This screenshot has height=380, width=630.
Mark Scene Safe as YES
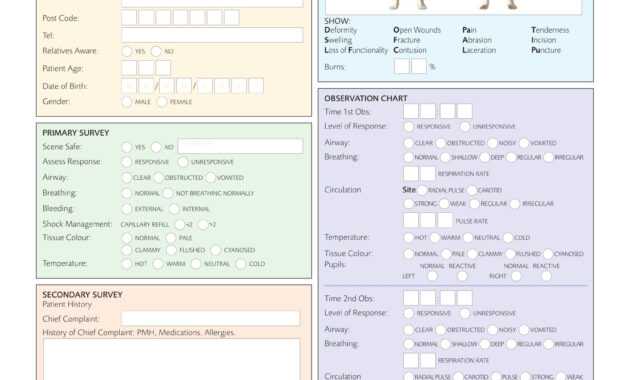(x=127, y=147)
